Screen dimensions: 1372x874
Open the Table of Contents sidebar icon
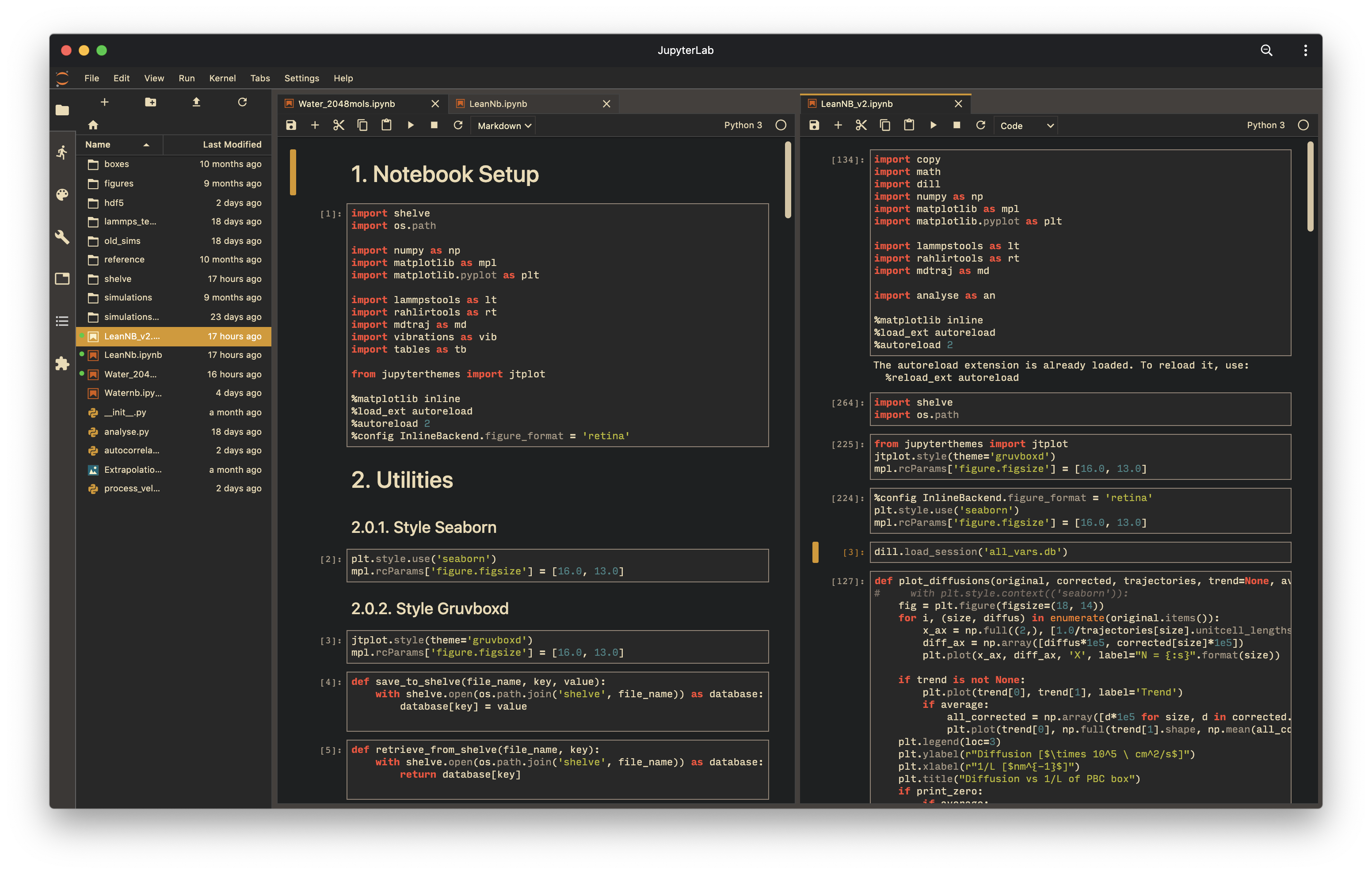(62, 321)
